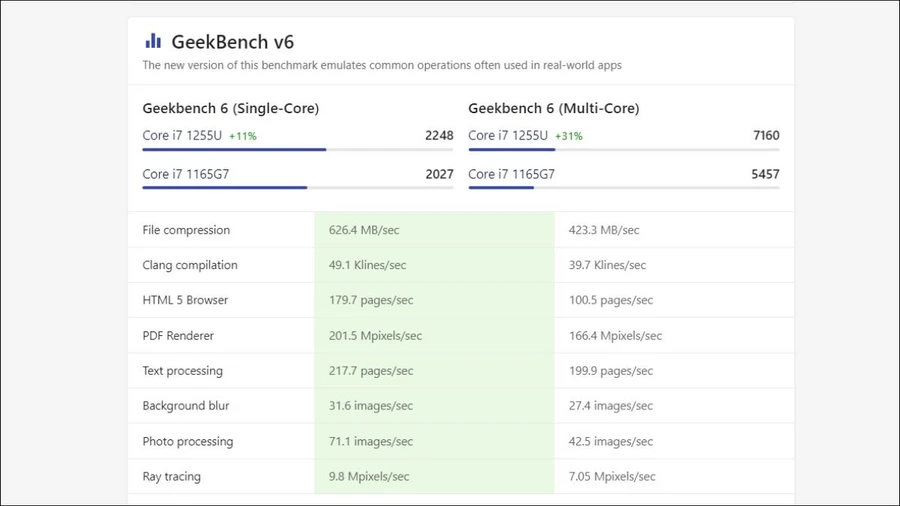Image resolution: width=900 pixels, height=506 pixels.
Task: Select the PDF Renderer row label
Action: [x=178, y=336]
